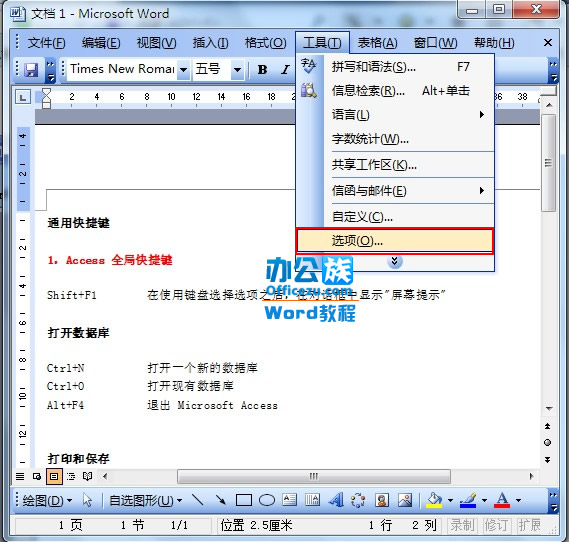Viewport: 569px width, 542px height.
Task: Select the Arrow drawing tool
Action: point(220,500)
